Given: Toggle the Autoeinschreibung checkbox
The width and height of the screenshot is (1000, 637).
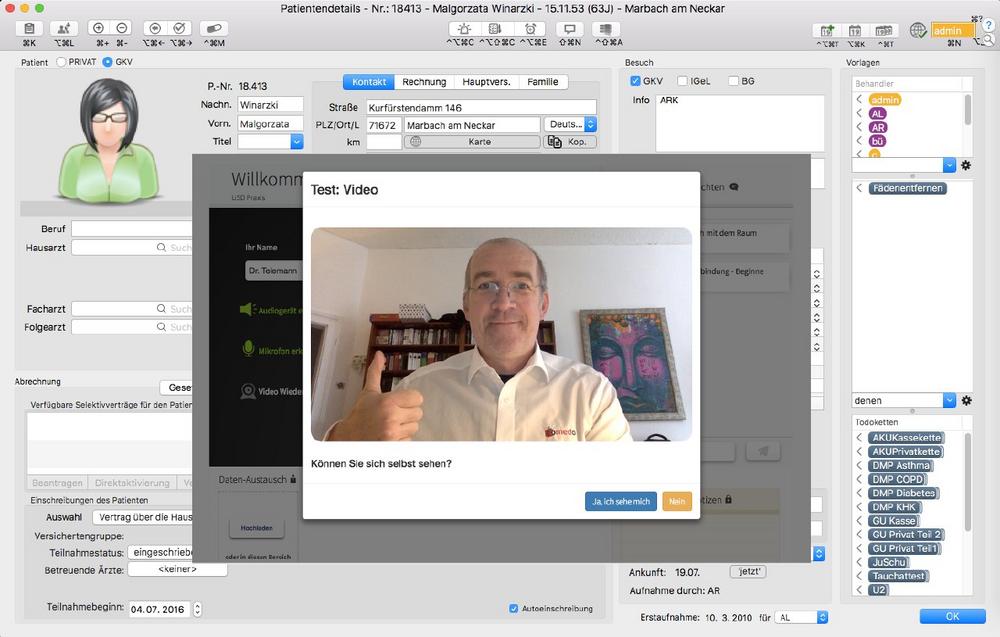Looking at the screenshot, I should coord(513,608).
